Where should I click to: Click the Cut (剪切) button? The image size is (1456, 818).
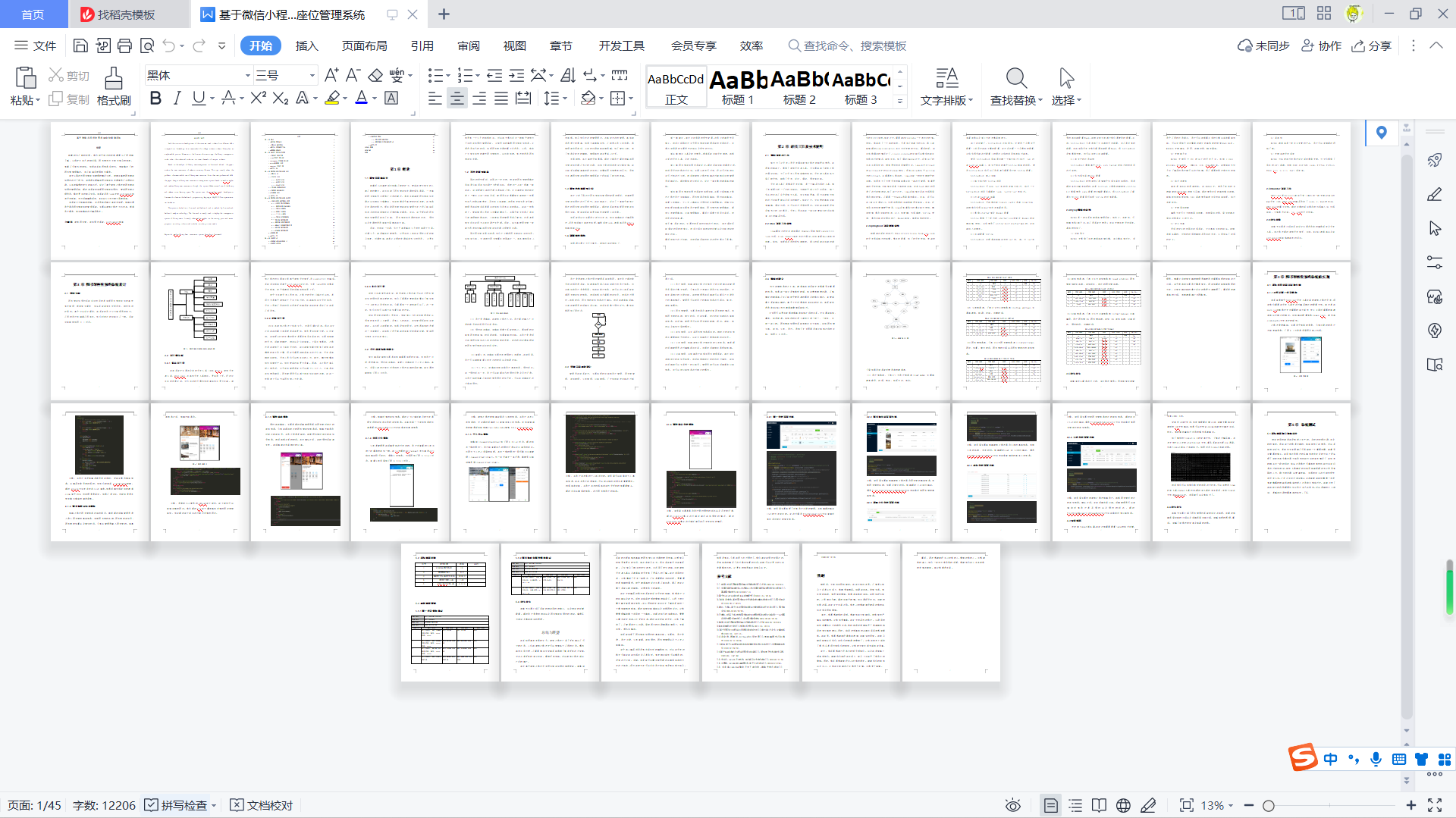(x=69, y=76)
